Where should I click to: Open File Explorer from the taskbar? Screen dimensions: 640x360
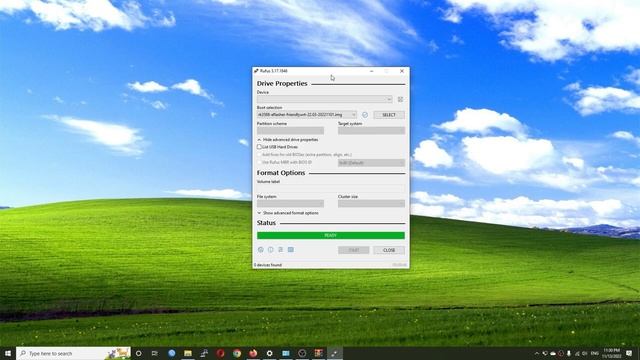point(188,353)
